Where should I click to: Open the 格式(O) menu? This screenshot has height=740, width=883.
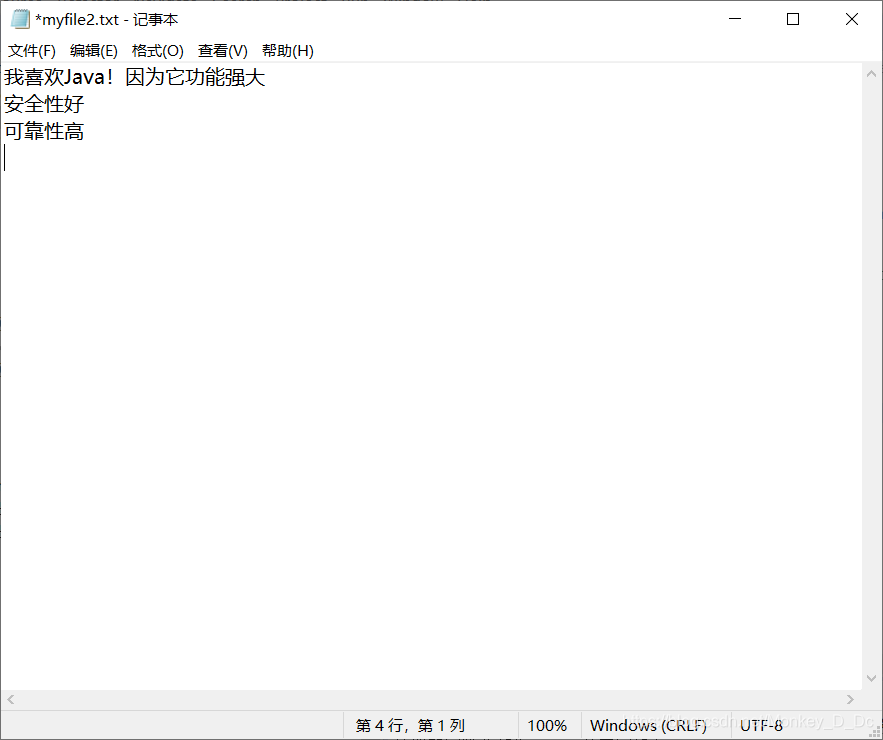[158, 51]
